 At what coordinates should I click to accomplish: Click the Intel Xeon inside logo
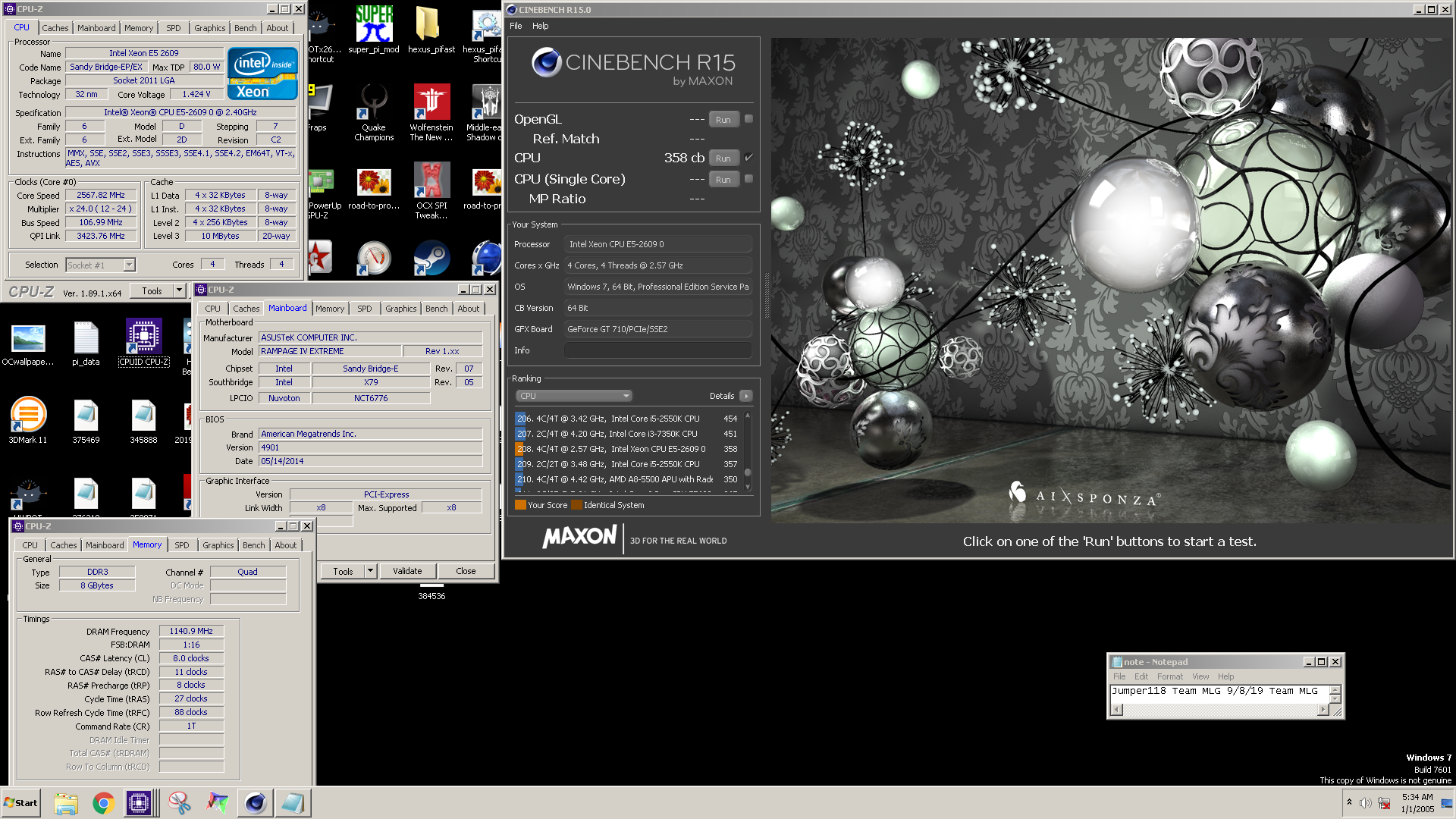pyautogui.click(x=262, y=74)
